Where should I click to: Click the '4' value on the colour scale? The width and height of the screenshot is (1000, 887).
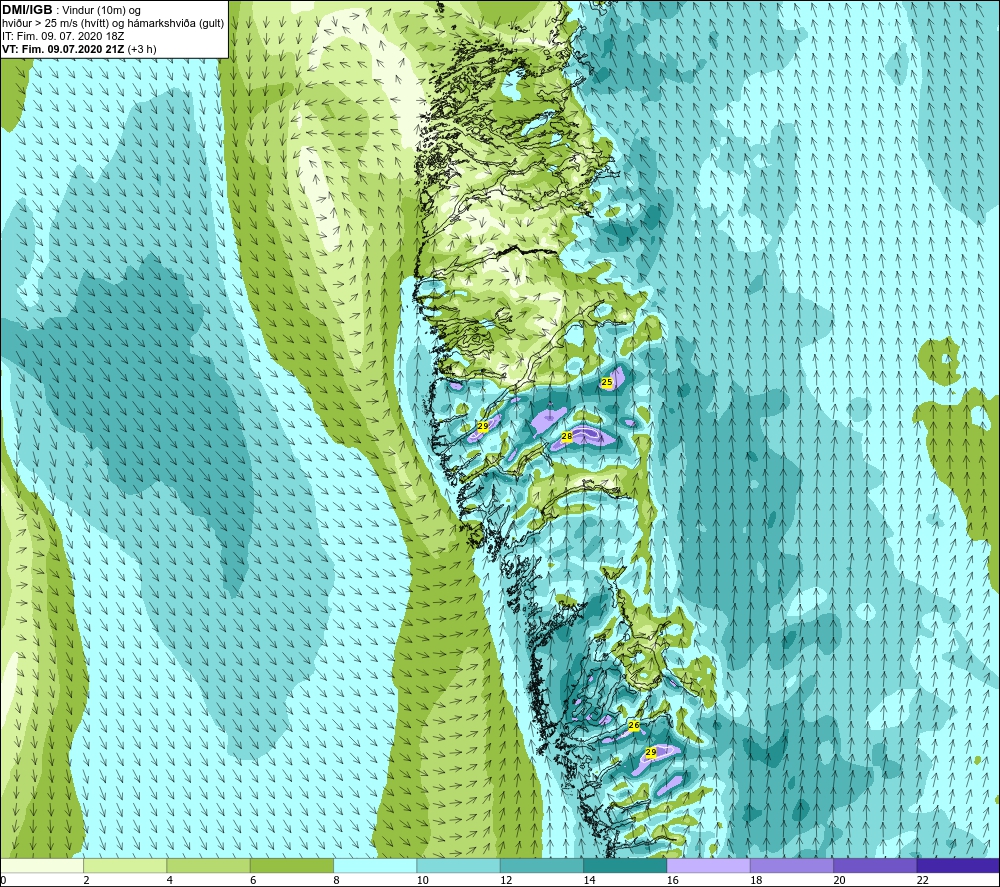click(170, 880)
